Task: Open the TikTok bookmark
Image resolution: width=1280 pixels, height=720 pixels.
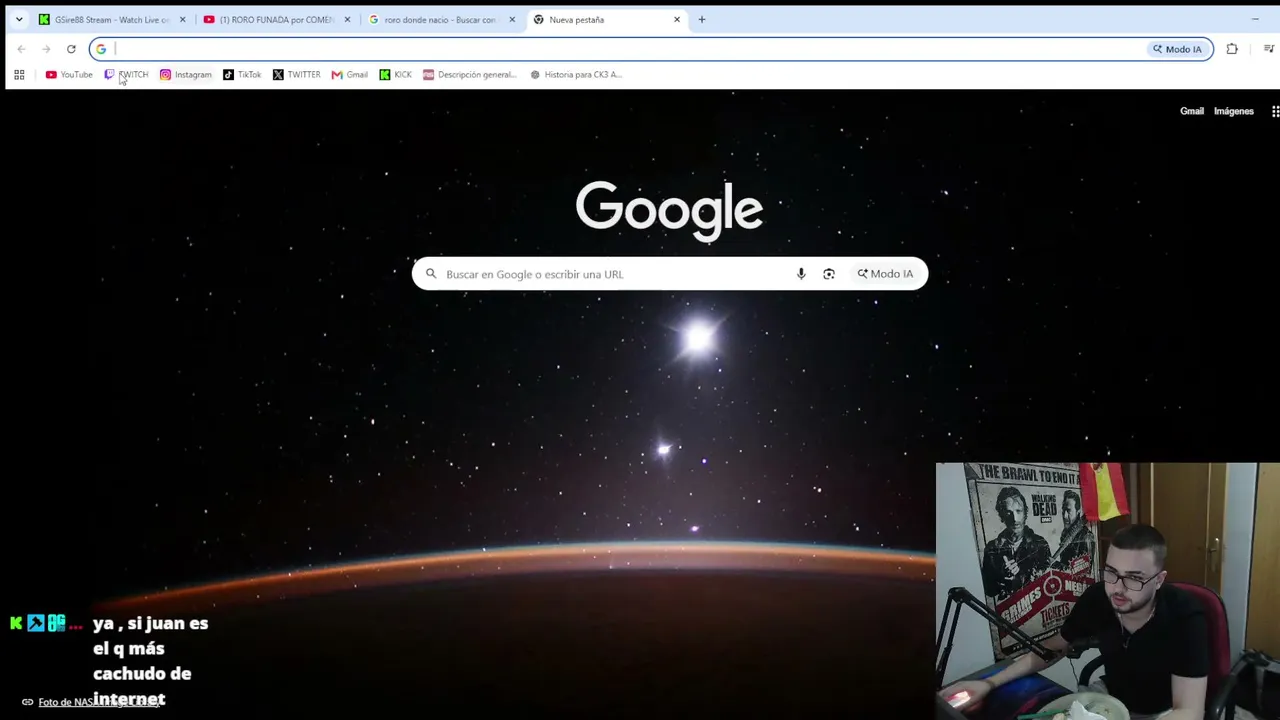Action: click(x=242, y=75)
